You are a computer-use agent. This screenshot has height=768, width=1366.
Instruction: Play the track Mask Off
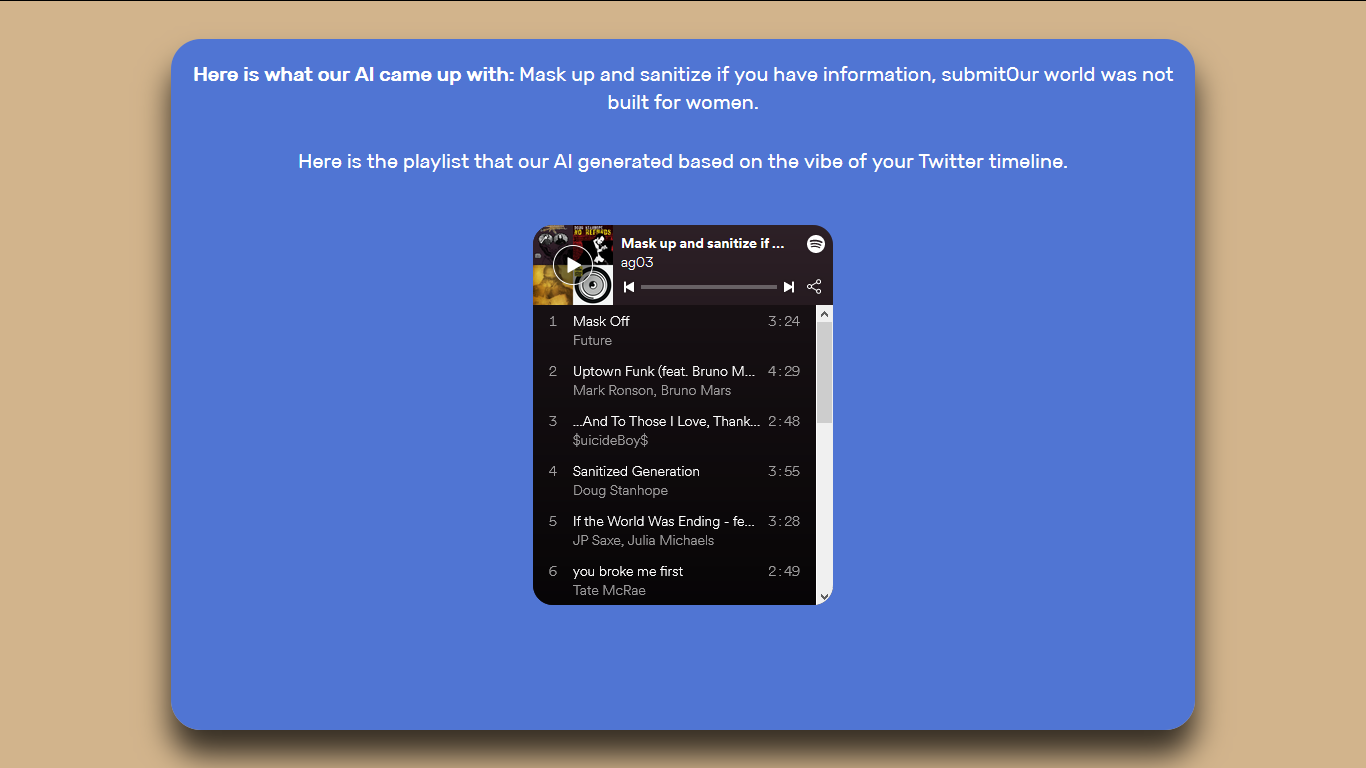(x=675, y=330)
